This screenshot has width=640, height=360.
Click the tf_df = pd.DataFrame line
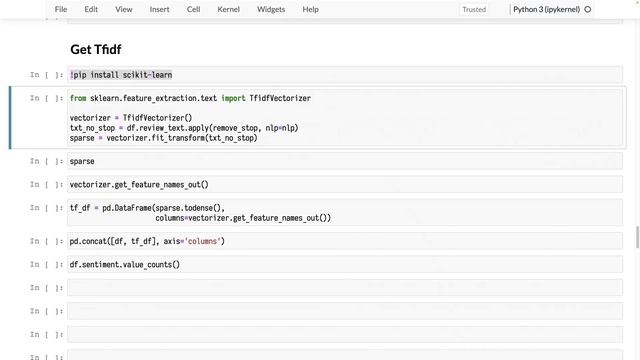pyautogui.click(x=147, y=208)
